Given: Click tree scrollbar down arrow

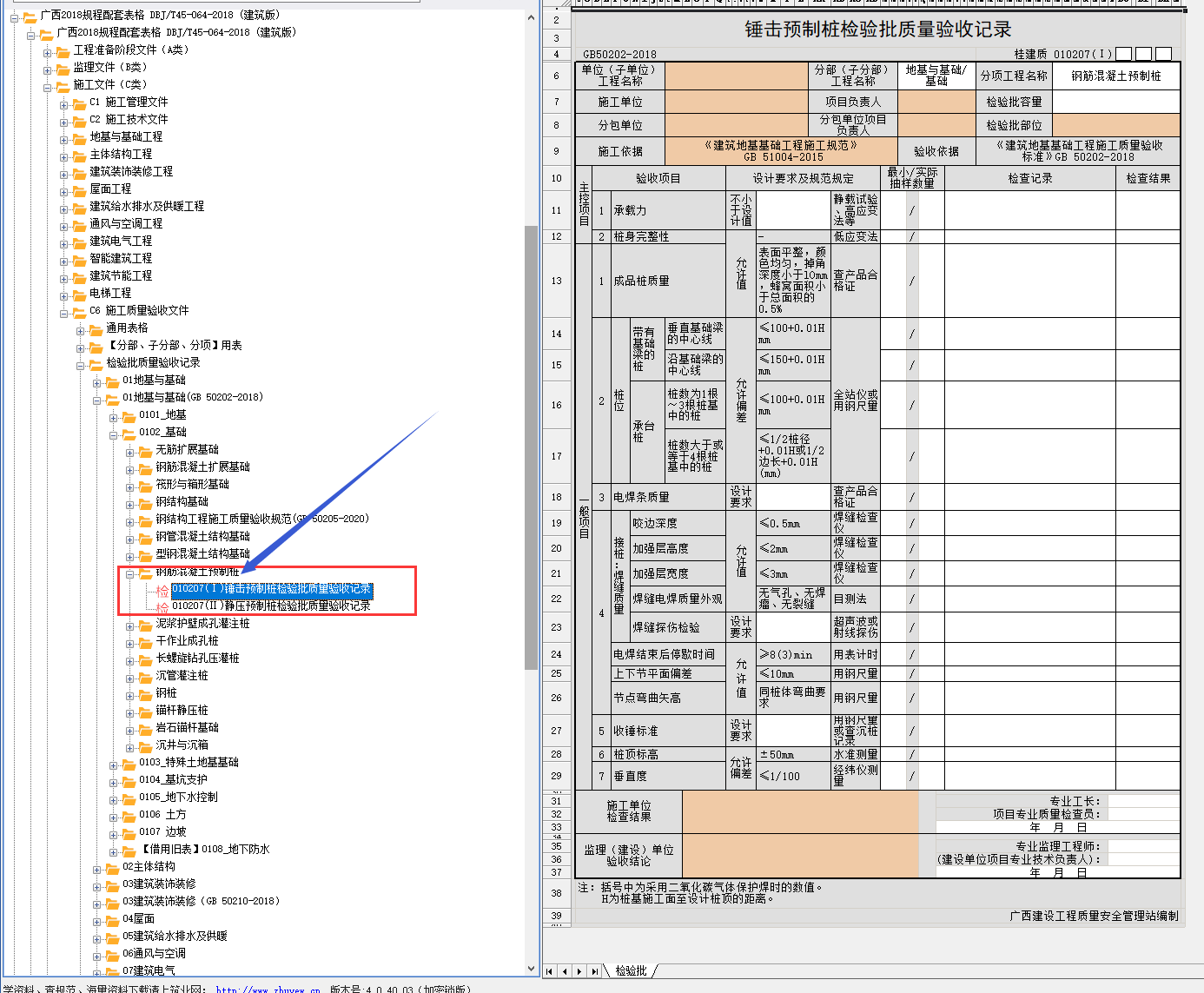Looking at the screenshot, I should pyautogui.click(x=532, y=969).
